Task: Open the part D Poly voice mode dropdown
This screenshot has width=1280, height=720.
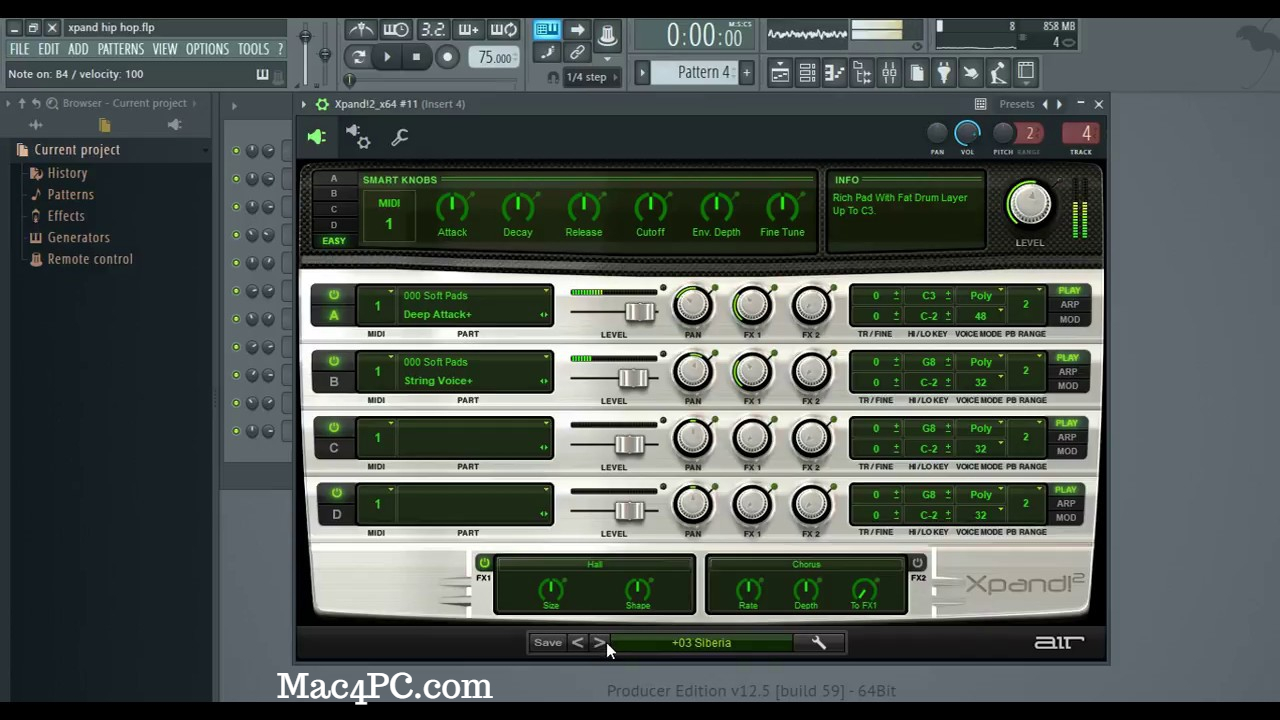Action: click(x=981, y=494)
